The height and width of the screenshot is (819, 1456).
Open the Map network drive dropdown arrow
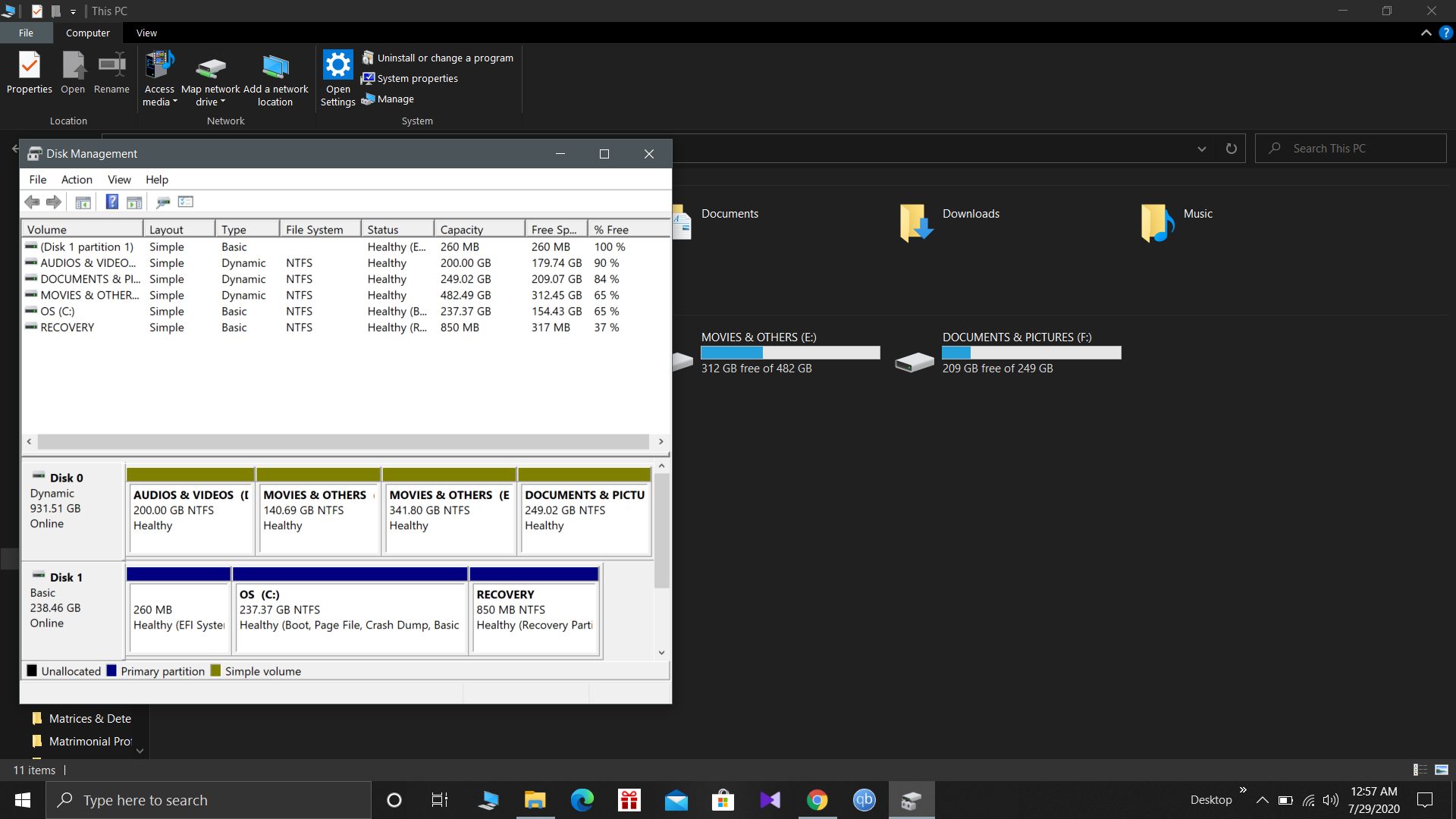click(x=223, y=101)
